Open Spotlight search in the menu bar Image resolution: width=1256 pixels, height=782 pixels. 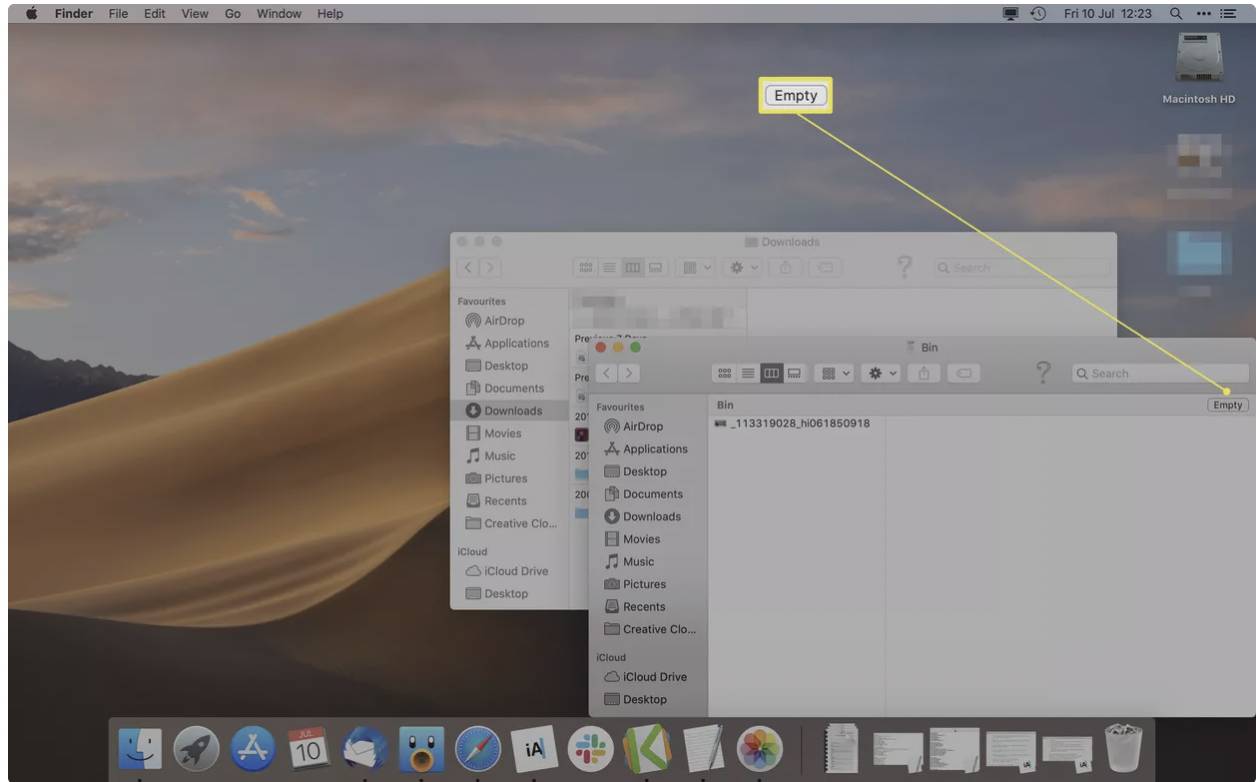(x=1175, y=13)
